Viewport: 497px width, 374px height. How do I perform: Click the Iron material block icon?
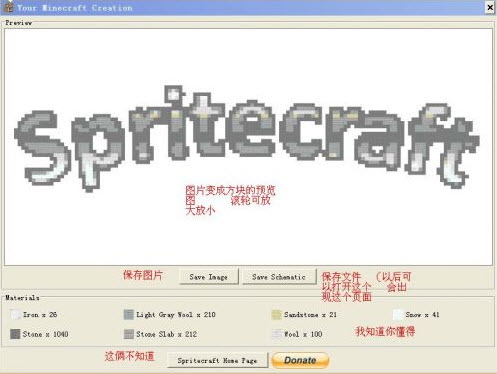[15, 314]
